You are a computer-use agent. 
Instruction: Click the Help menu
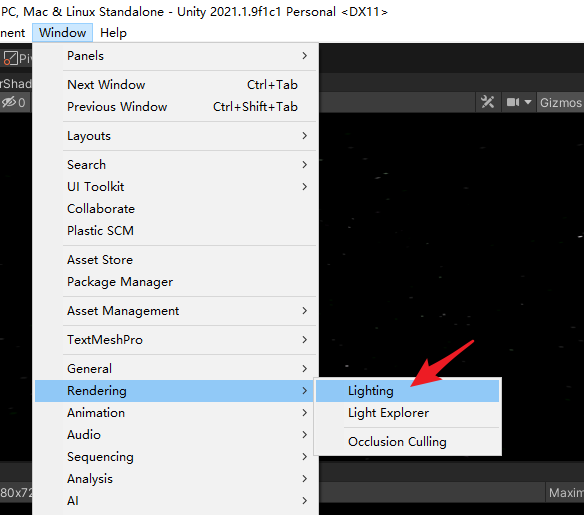(x=113, y=33)
